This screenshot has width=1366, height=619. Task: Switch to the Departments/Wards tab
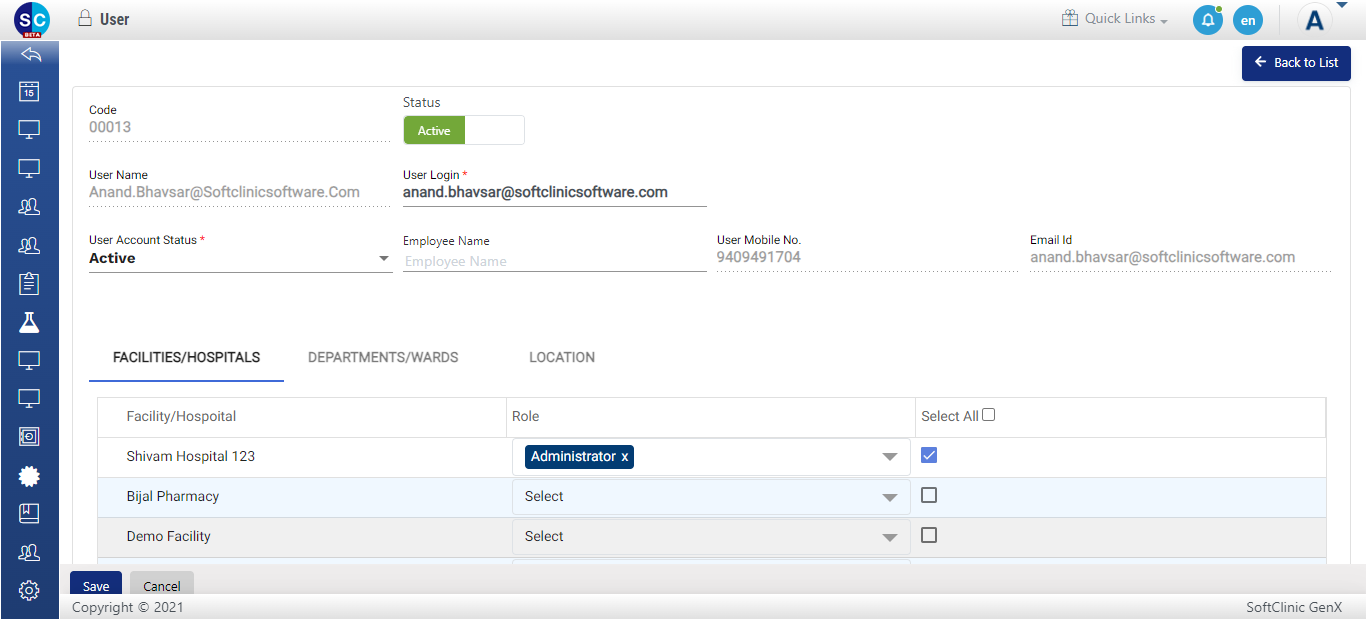point(383,357)
